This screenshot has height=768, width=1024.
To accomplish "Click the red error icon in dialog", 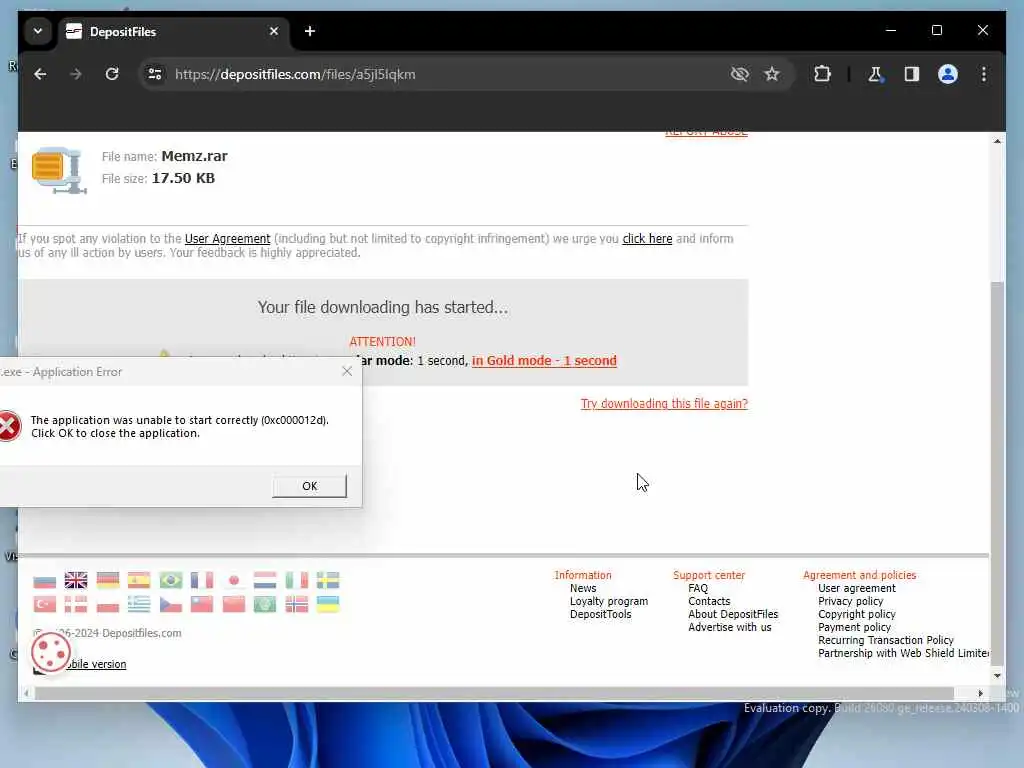I will (9, 426).
